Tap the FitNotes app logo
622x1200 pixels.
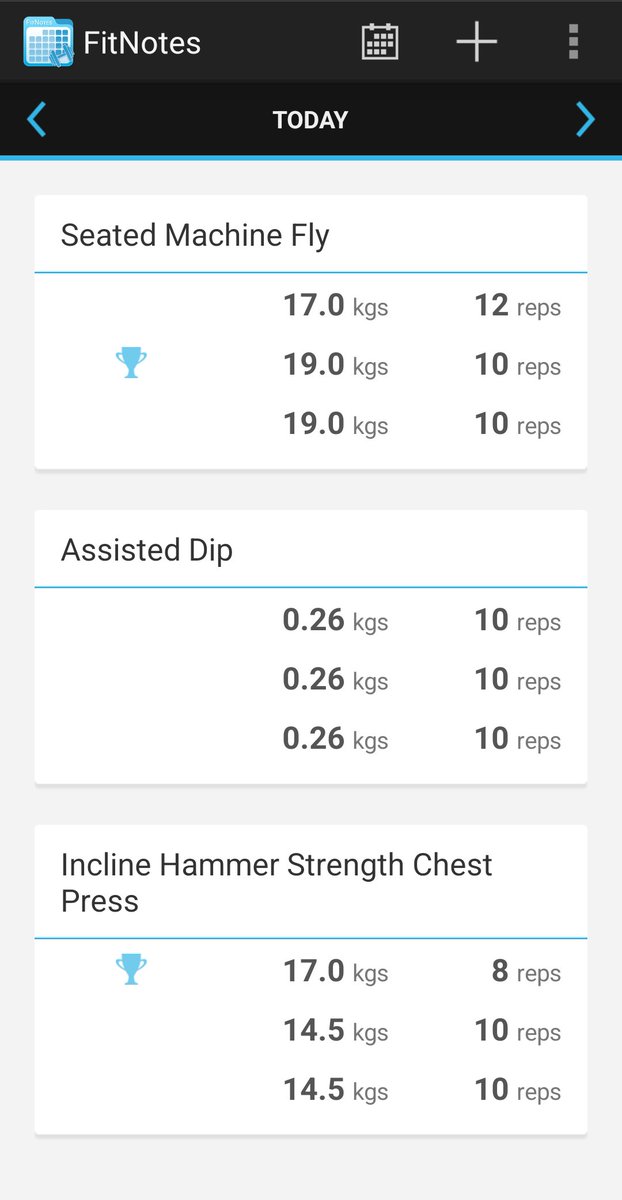(x=47, y=42)
